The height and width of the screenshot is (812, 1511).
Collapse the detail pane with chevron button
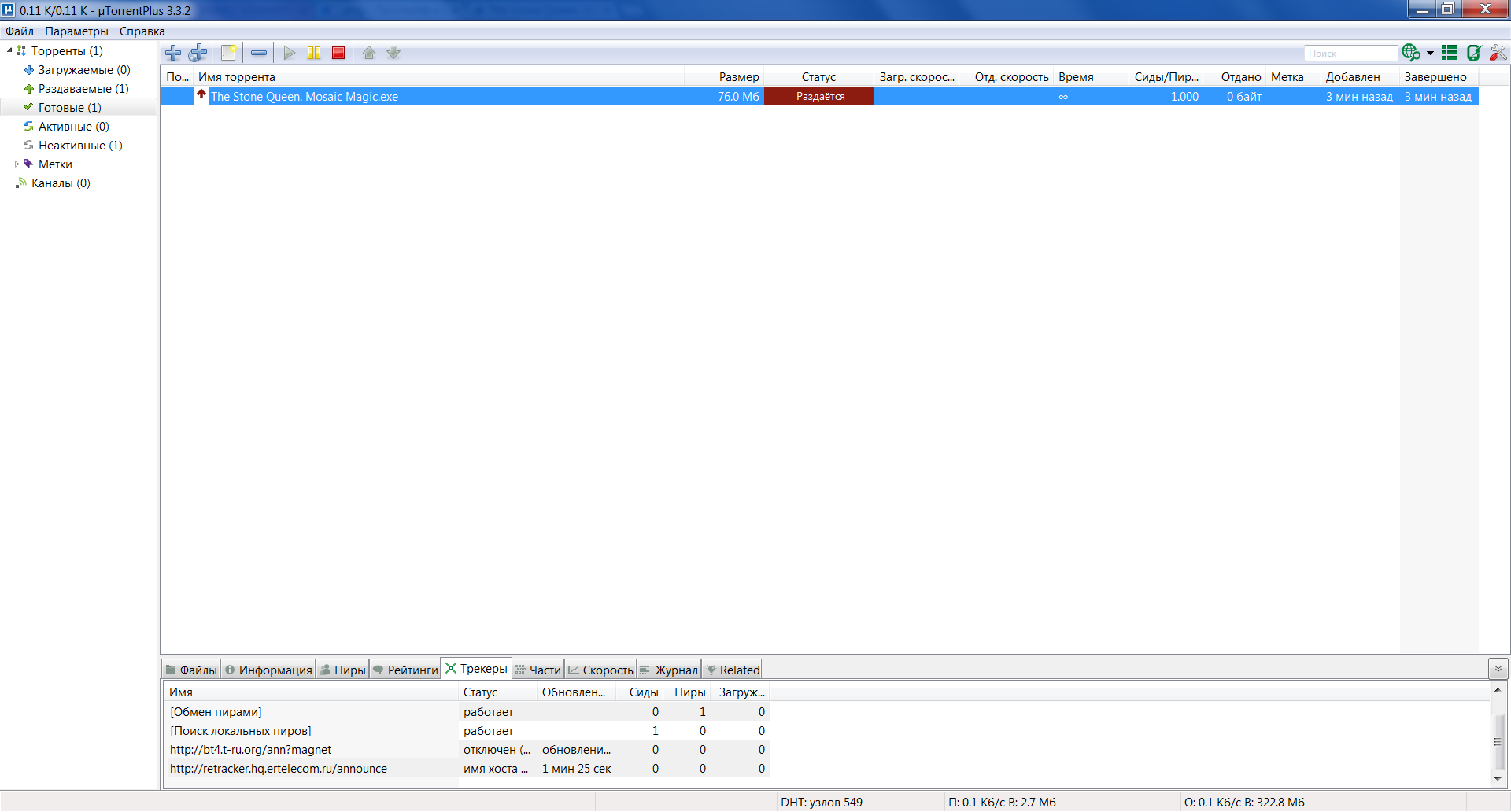coord(1498,669)
